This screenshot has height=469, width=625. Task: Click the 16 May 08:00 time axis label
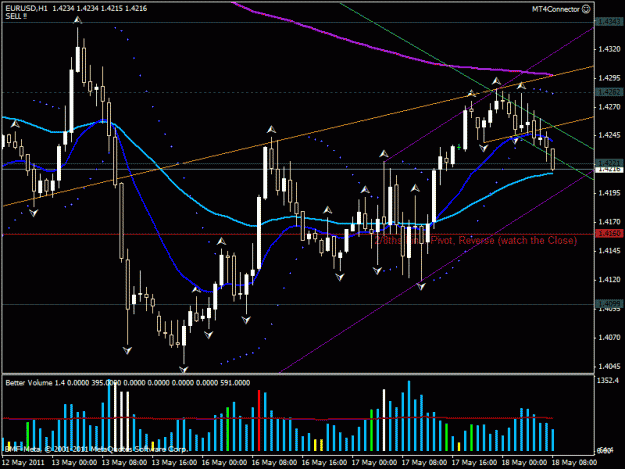pyautogui.click(x=274, y=462)
